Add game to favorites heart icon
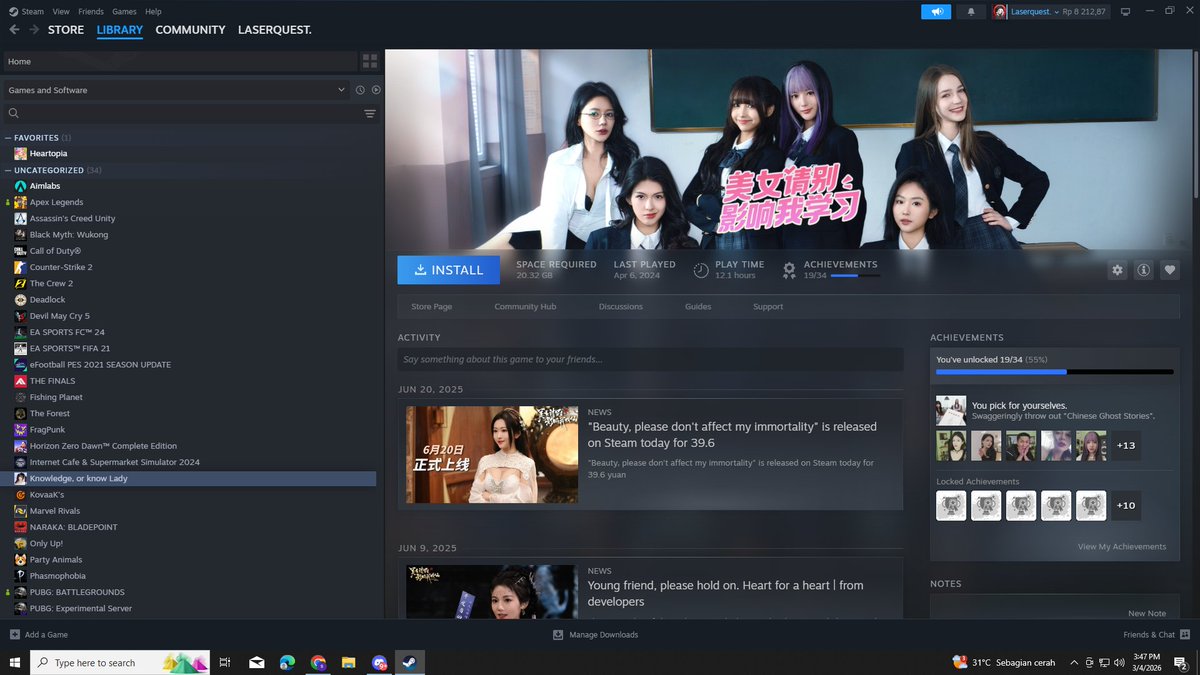The image size is (1200, 675). pyautogui.click(x=1170, y=270)
